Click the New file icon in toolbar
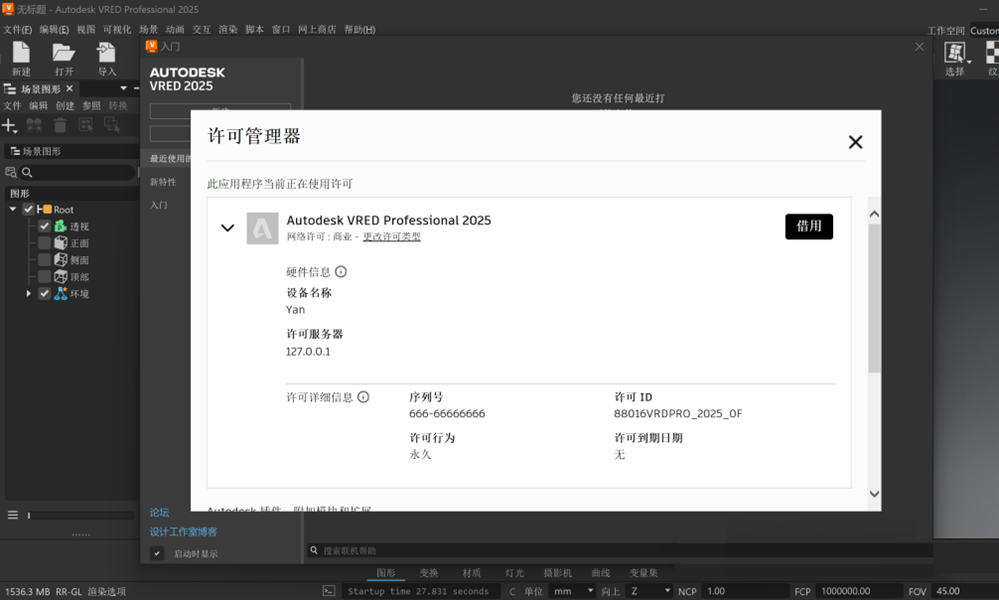Viewport: 999px width, 600px height. point(21,53)
